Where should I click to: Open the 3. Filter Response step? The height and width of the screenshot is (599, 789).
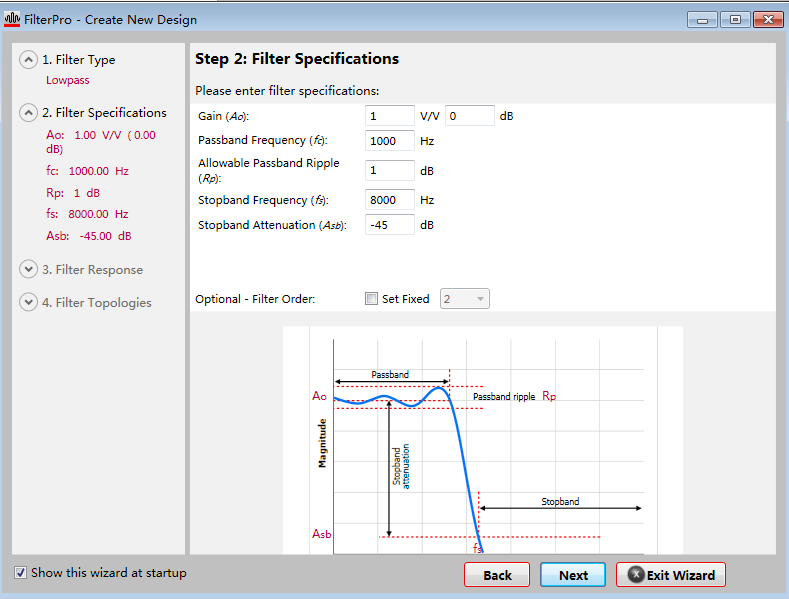(93, 270)
